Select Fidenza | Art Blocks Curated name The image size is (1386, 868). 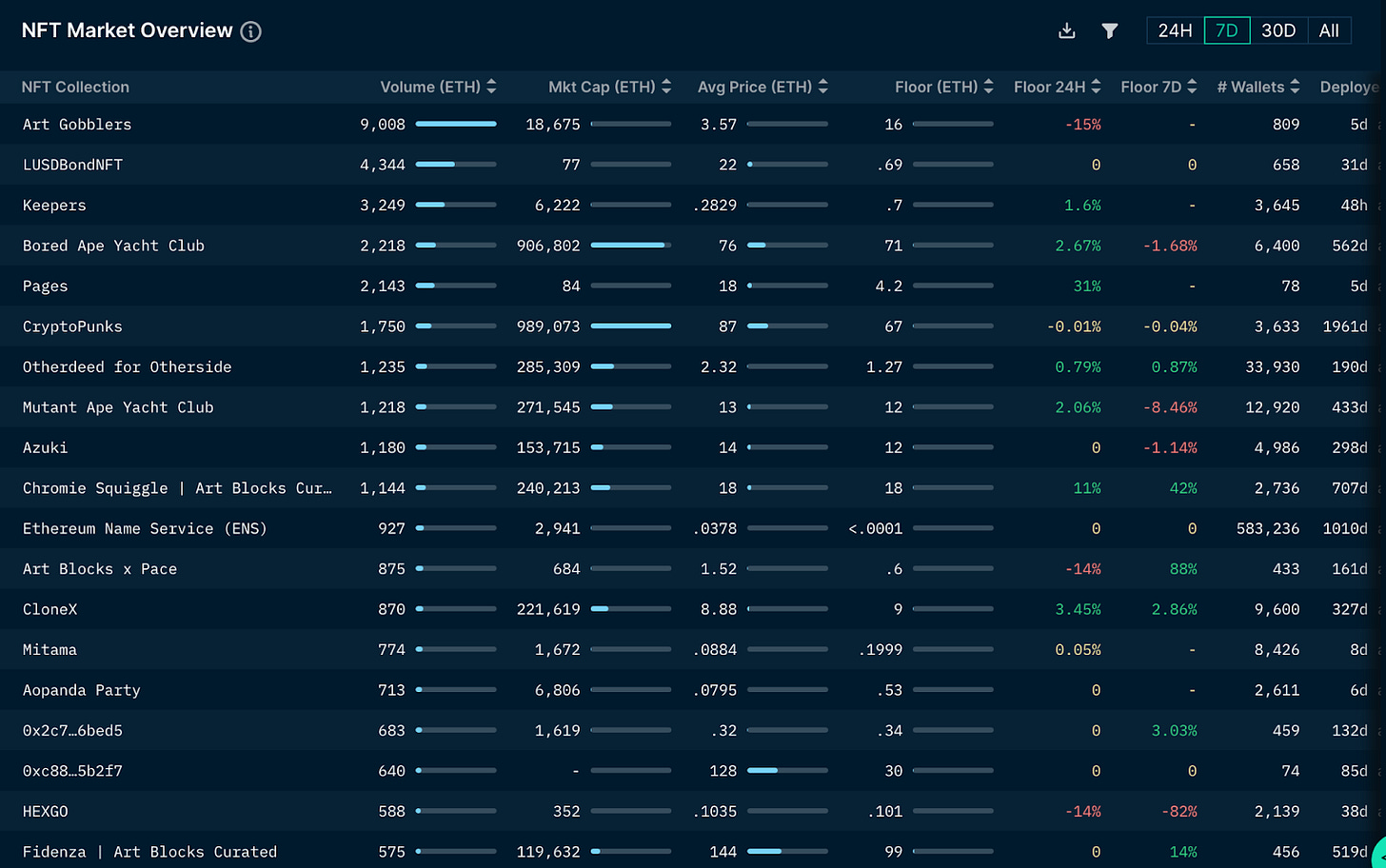[x=149, y=852]
